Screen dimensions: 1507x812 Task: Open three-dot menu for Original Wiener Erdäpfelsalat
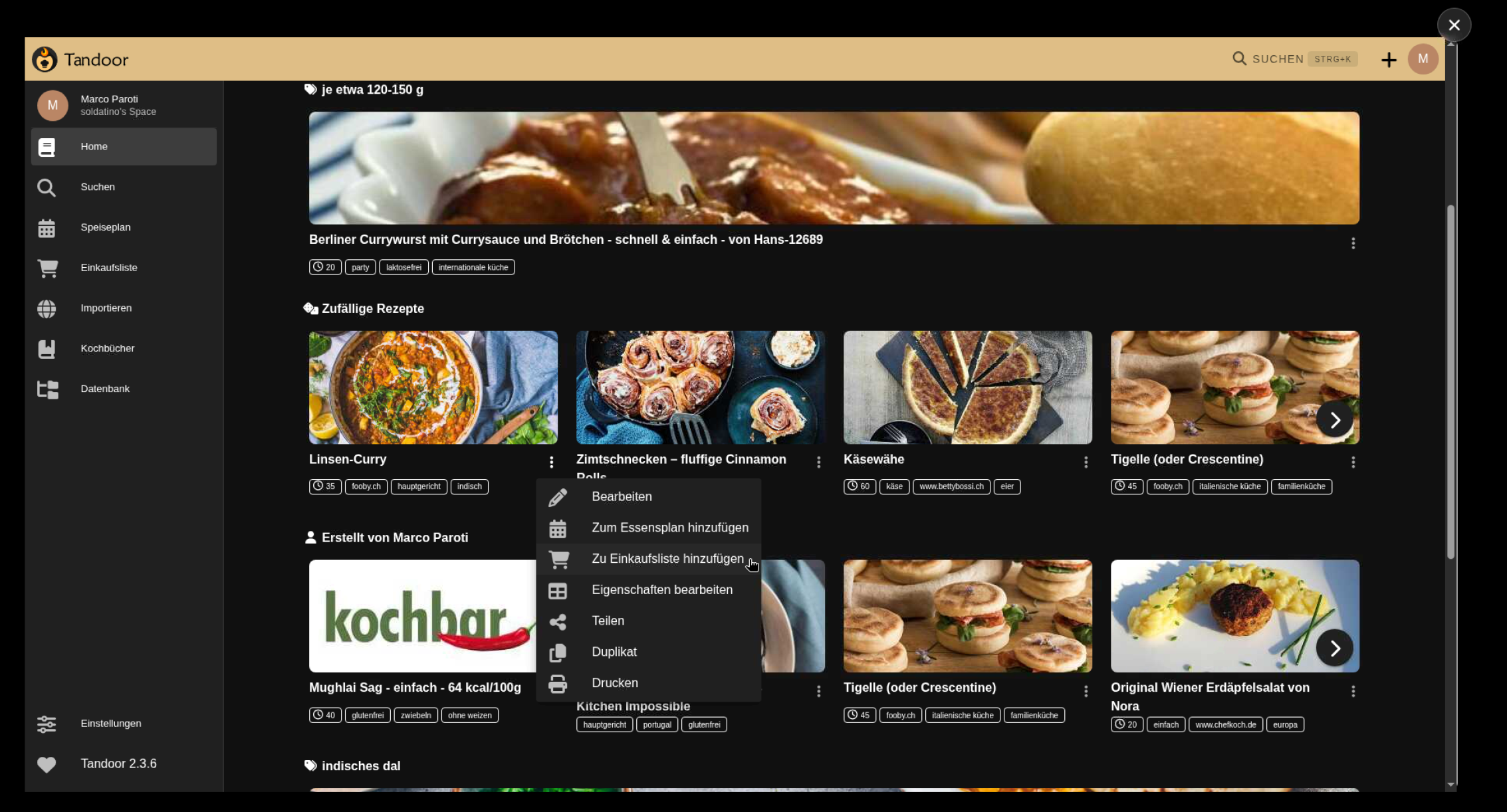pyautogui.click(x=1353, y=692)
